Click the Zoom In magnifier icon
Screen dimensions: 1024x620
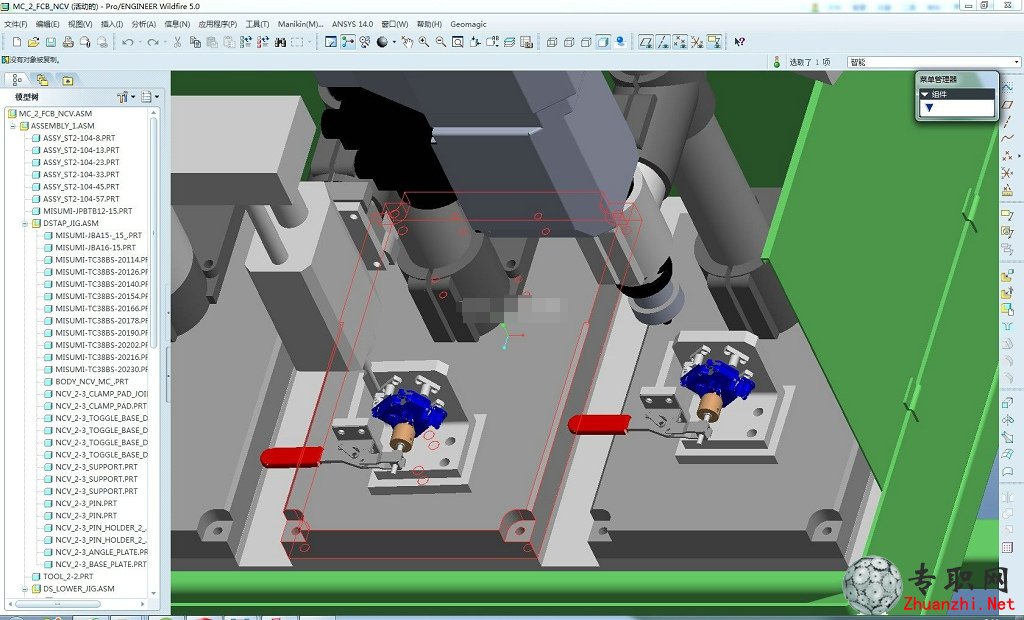click(424, 42)
